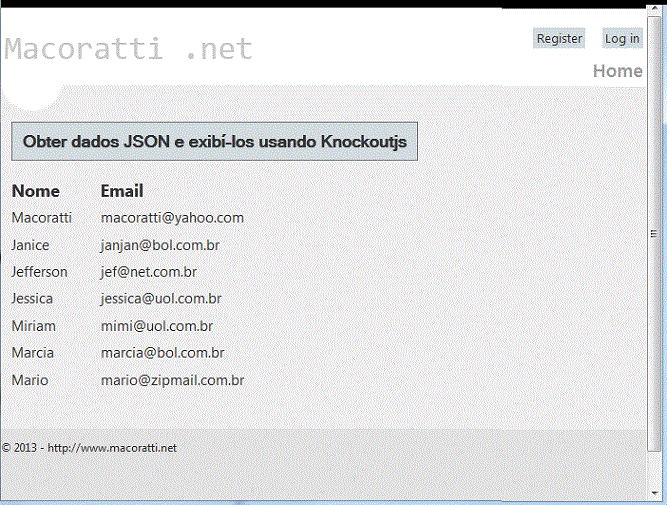Select the name Macoratti in the list
The width and height of the screenshot is (667, 505).
tap(41, 218)
